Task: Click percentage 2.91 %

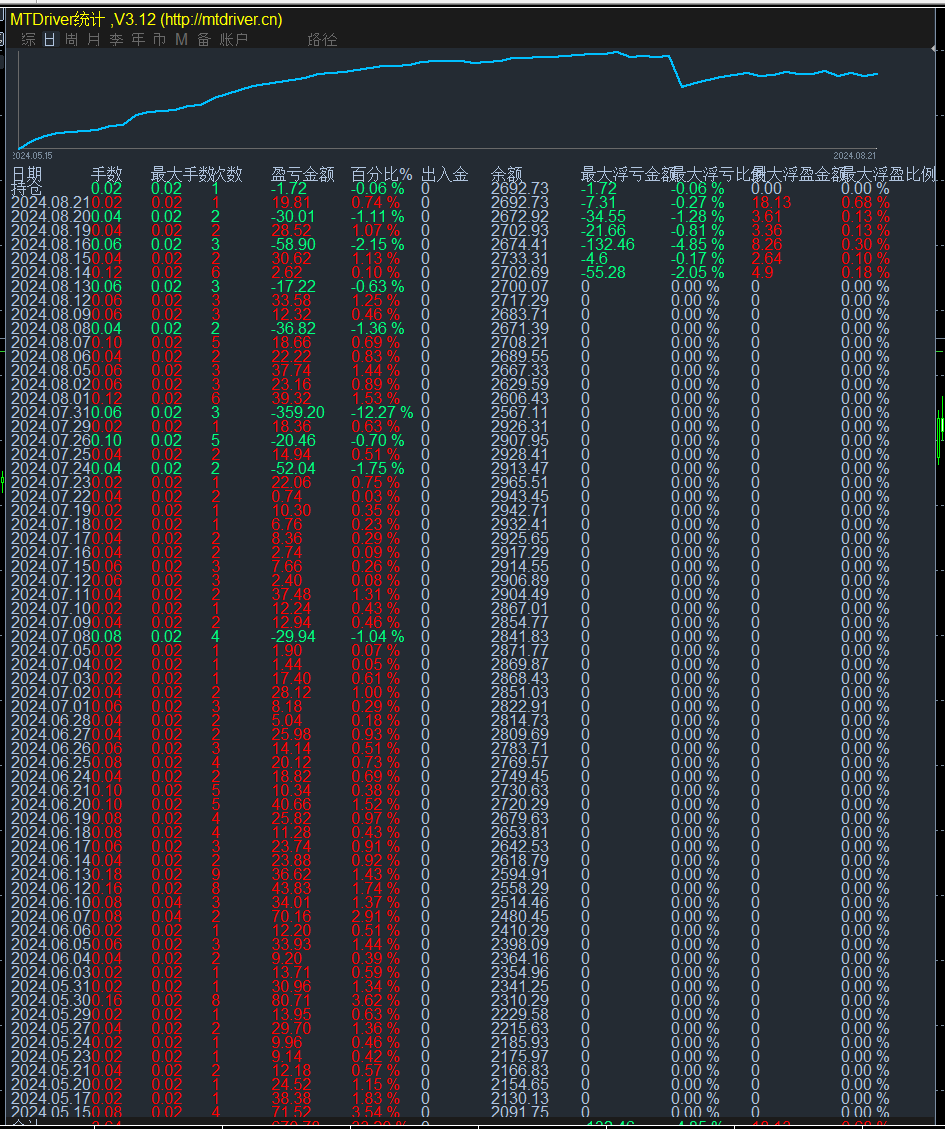Action: 375,917
